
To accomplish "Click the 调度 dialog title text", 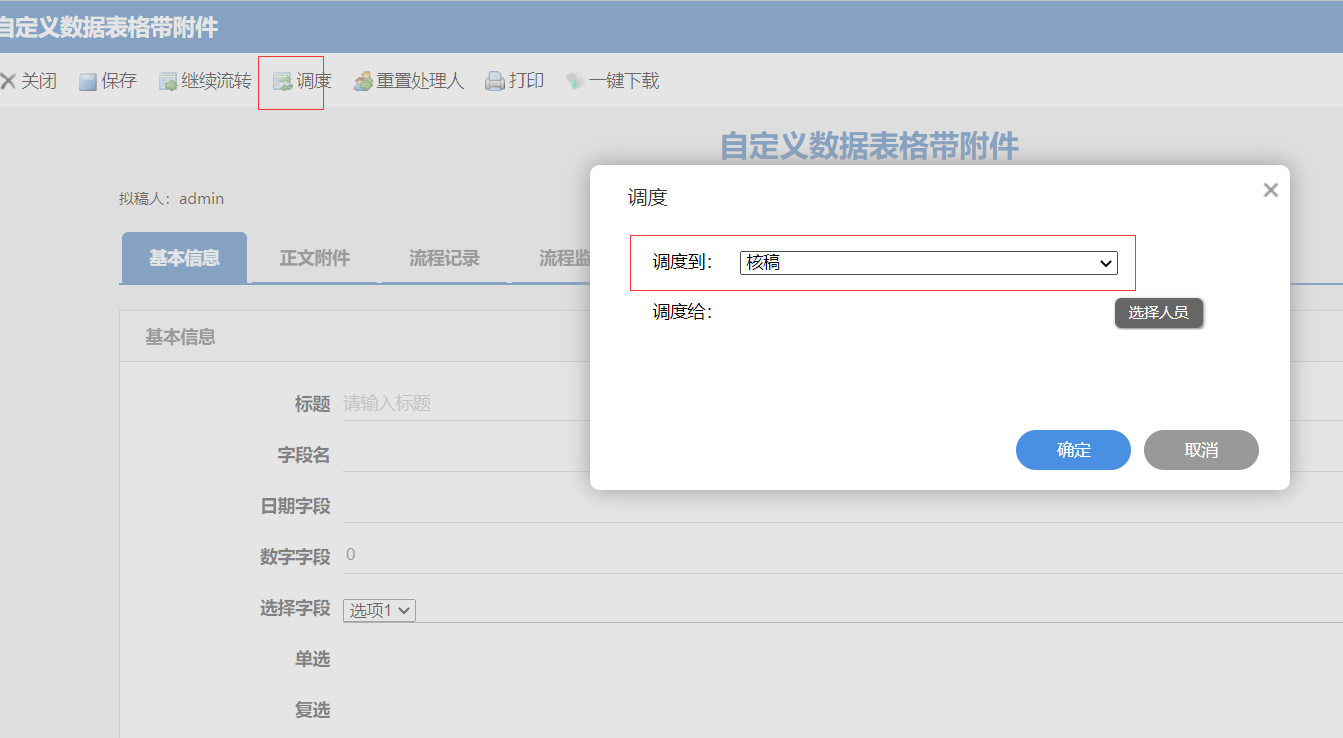I will tap(647, 198).
